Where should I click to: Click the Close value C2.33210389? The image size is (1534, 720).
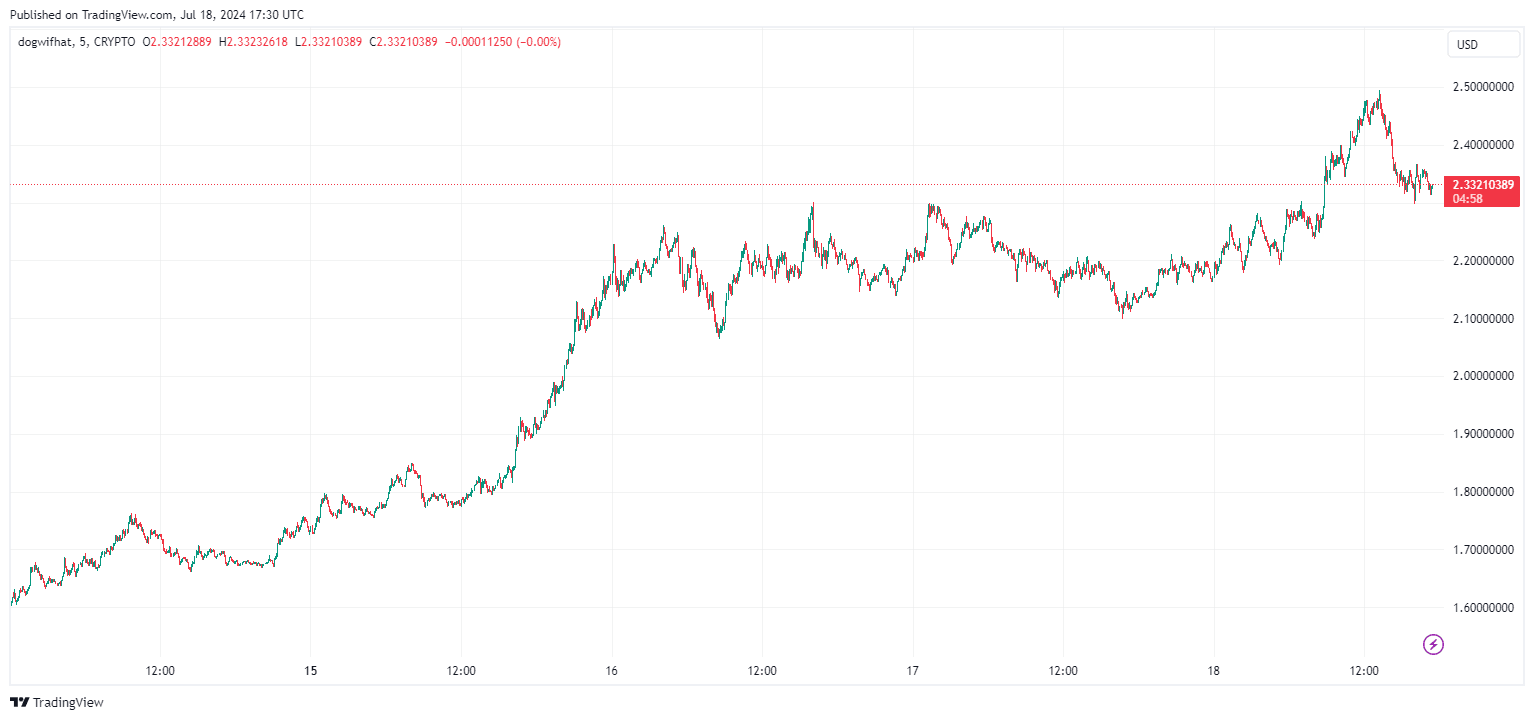[403, 42]
